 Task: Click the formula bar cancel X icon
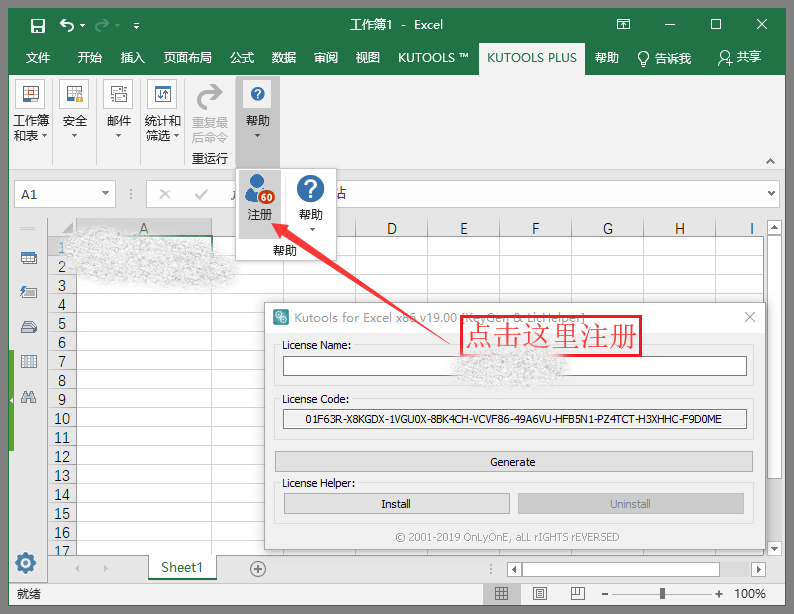(165, 194)
